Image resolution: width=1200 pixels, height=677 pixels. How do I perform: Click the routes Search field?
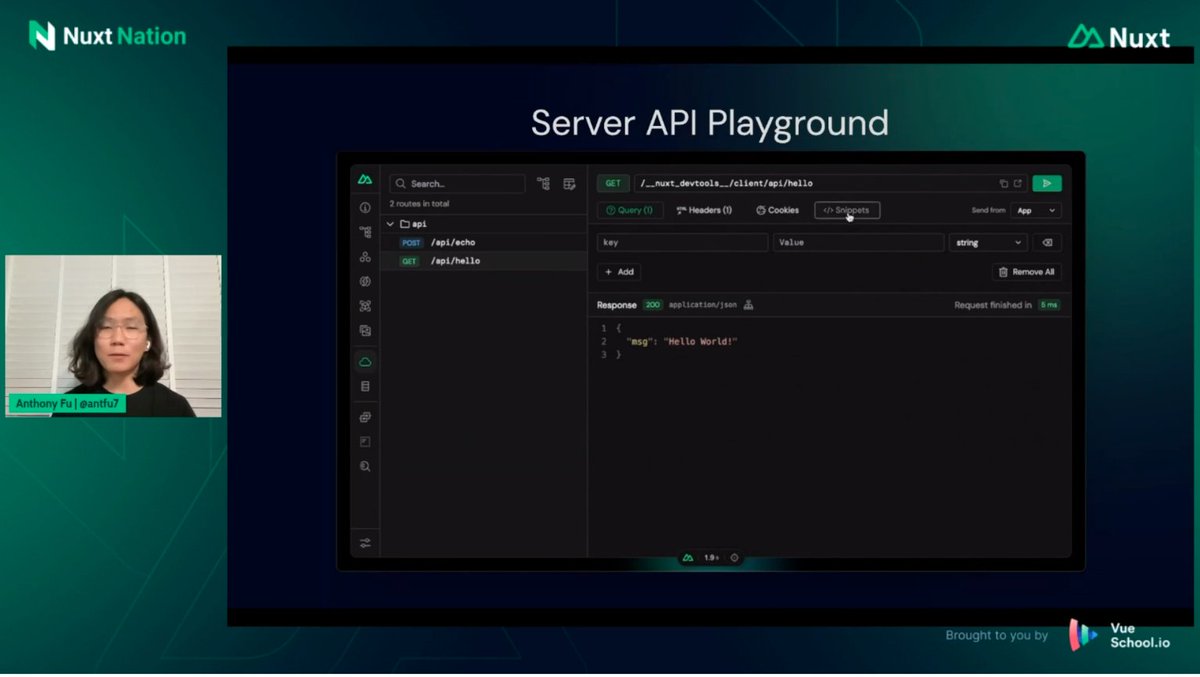coord(457,184)
